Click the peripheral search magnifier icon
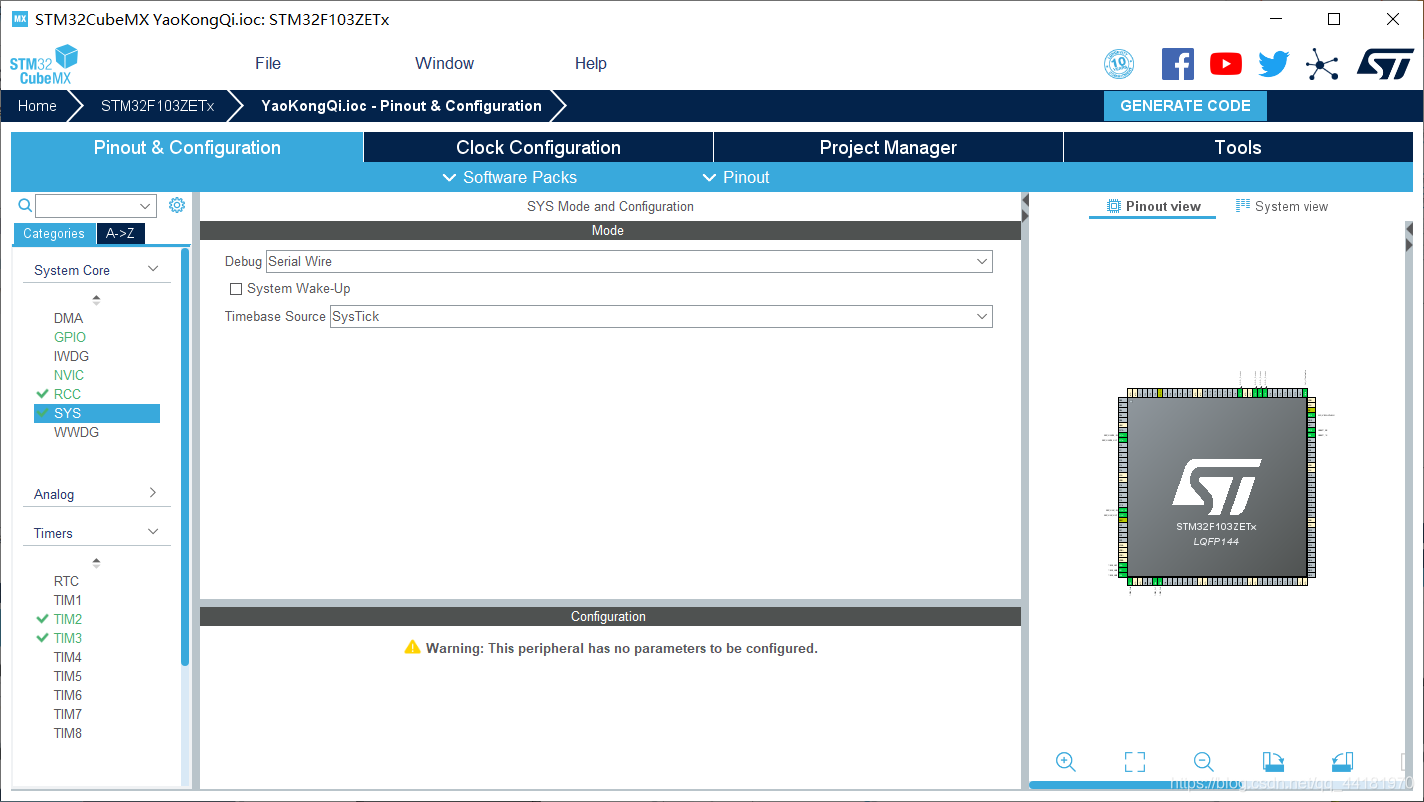Screen dimensions: 1424x802 coord(26,206)
